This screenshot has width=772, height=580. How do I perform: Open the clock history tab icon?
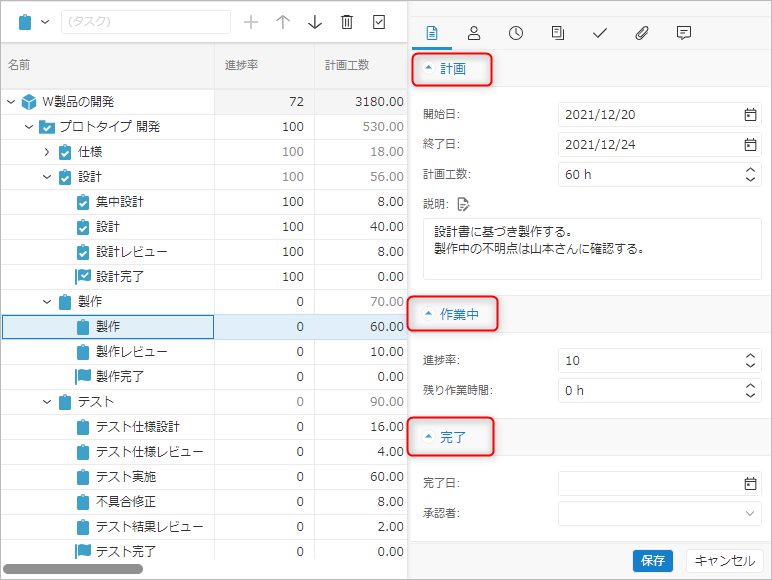516,33
